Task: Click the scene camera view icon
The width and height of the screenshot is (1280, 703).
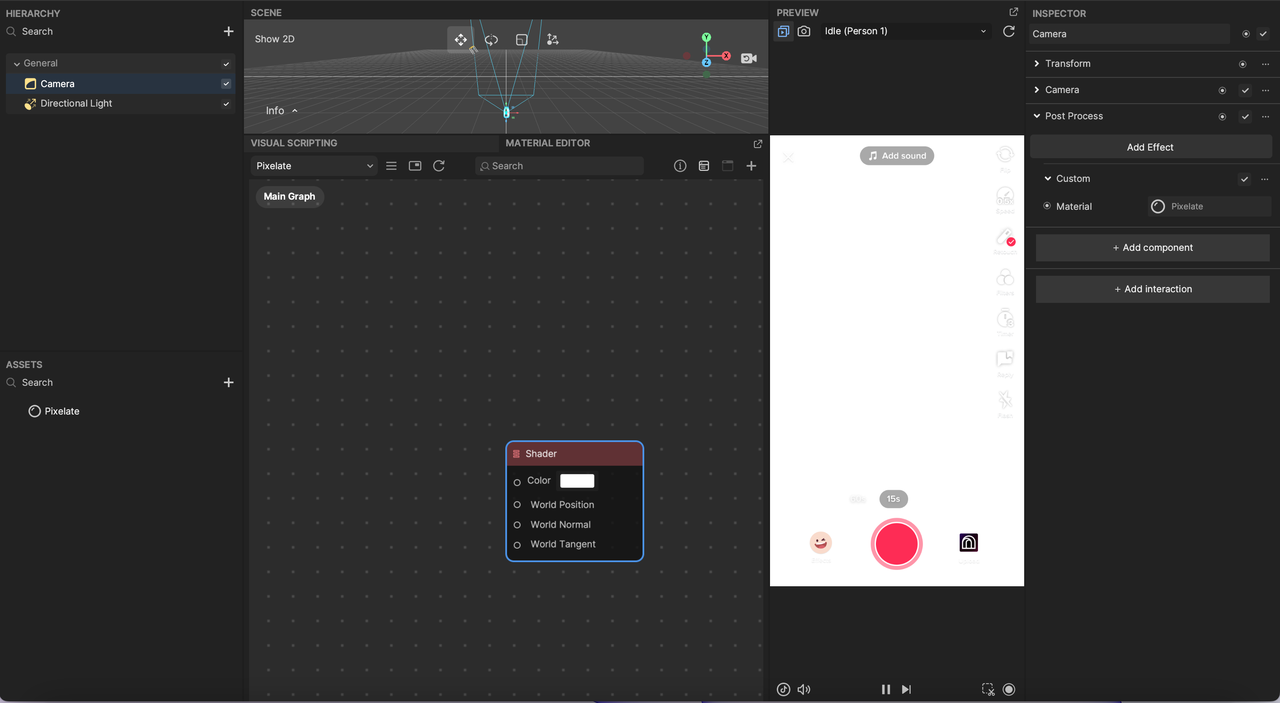Action: [748, 58]
